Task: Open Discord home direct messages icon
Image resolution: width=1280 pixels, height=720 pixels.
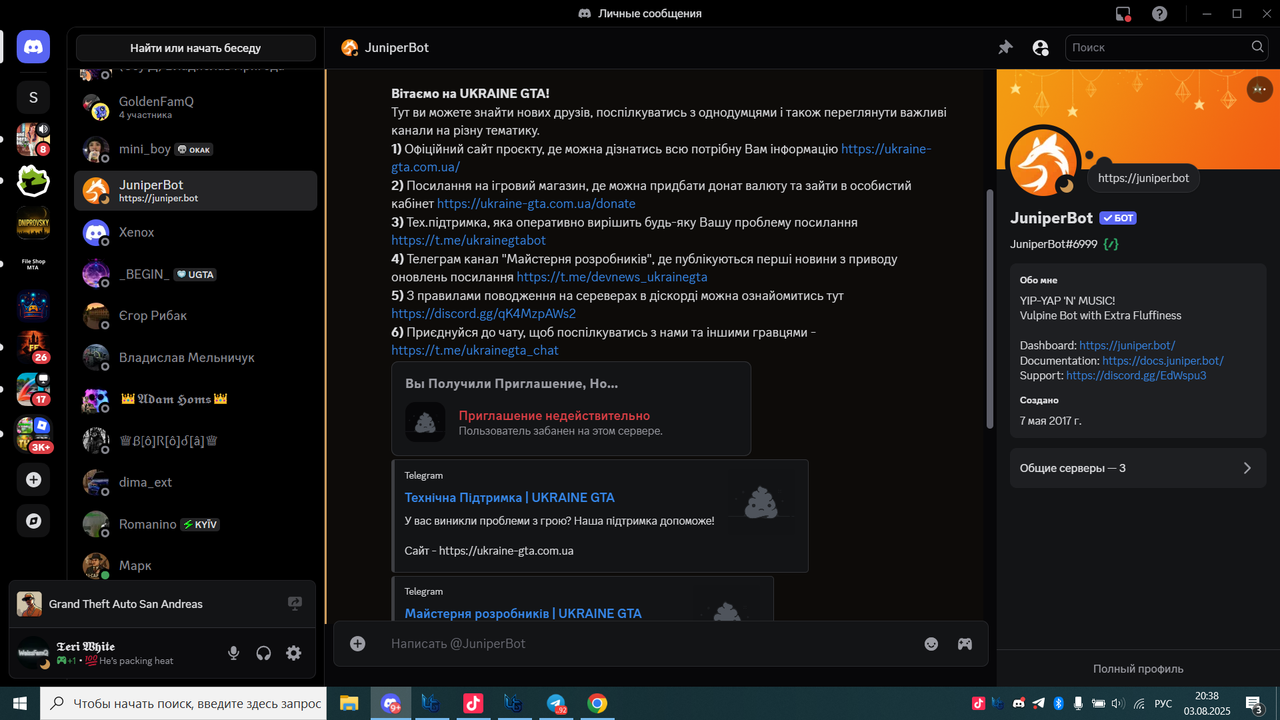Action: (33, 47)
